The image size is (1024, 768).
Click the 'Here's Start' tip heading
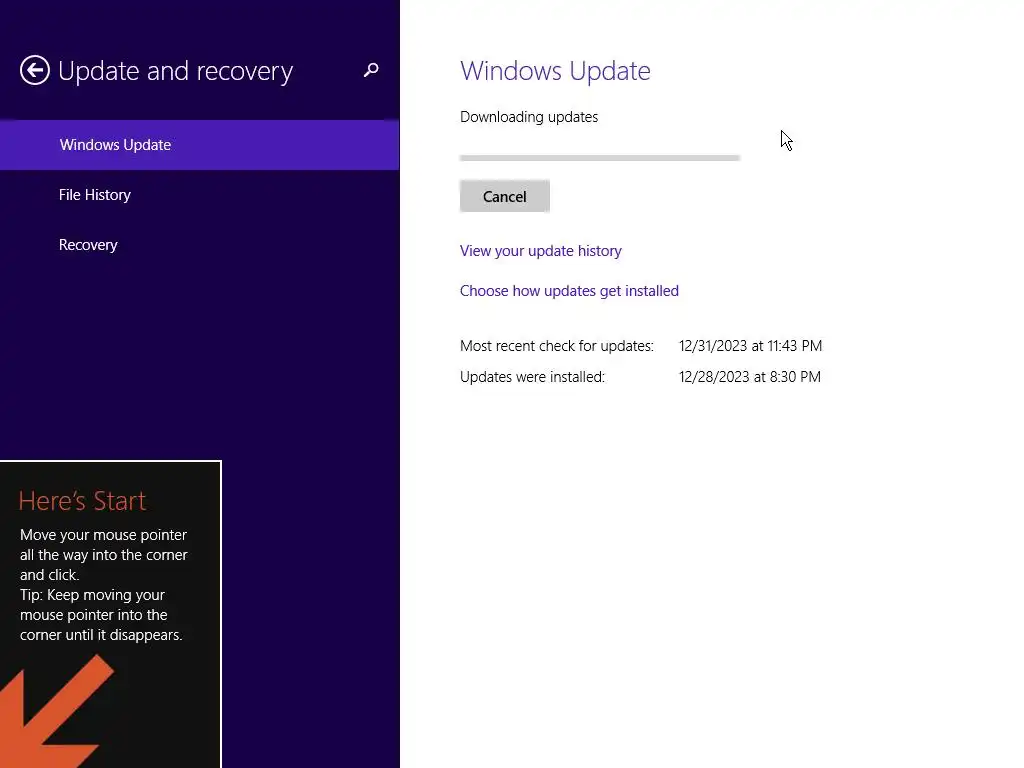point(82,501)
